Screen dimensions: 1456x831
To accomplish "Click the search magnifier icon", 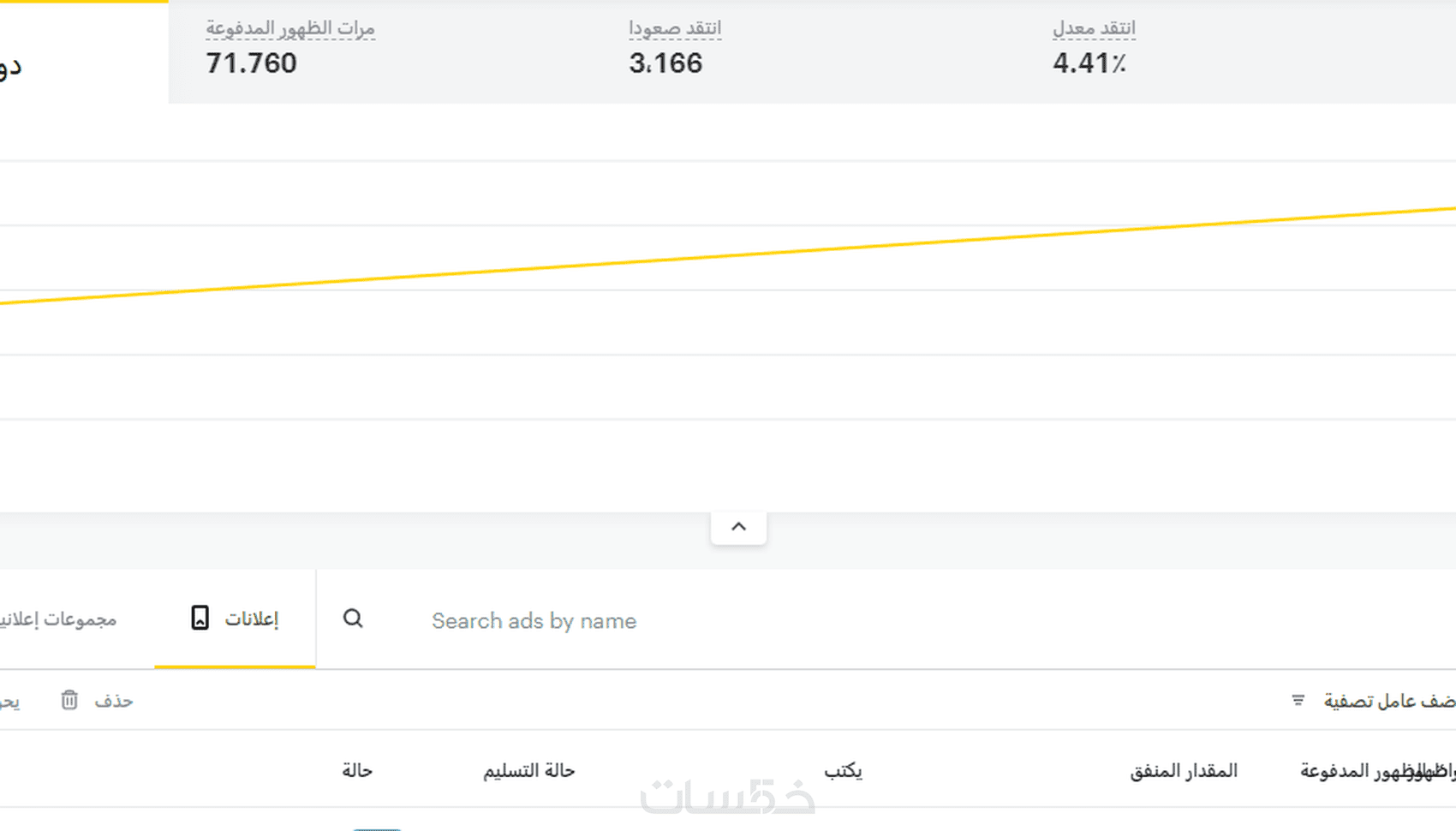I will tap(353, 619).
